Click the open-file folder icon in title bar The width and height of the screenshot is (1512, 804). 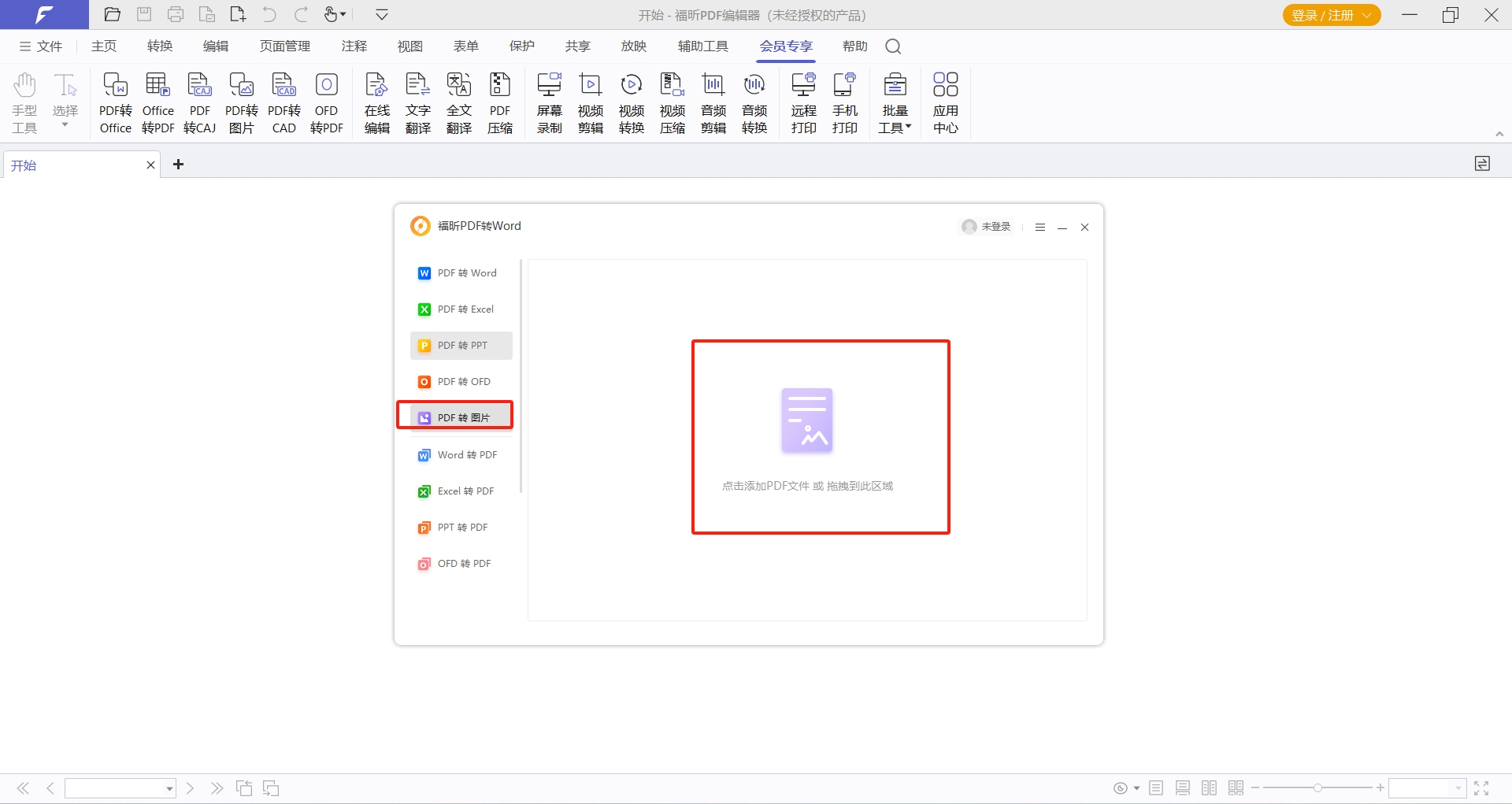(x=113, y=14)
